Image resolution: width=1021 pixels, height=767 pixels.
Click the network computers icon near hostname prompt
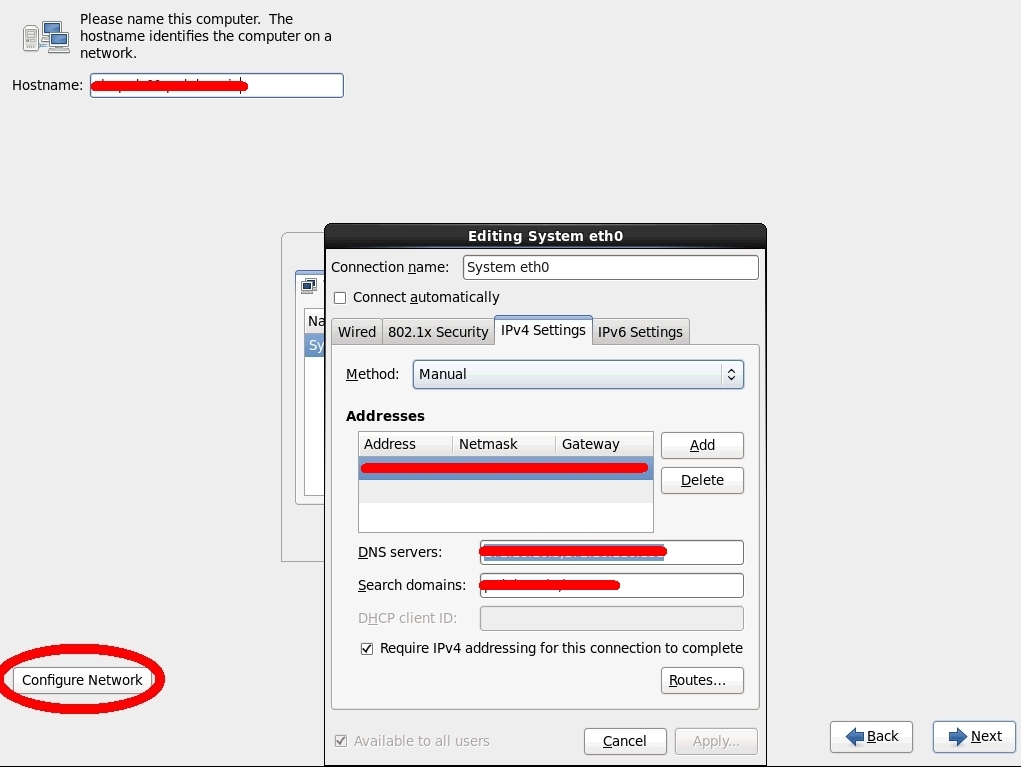tap(45, 37)
